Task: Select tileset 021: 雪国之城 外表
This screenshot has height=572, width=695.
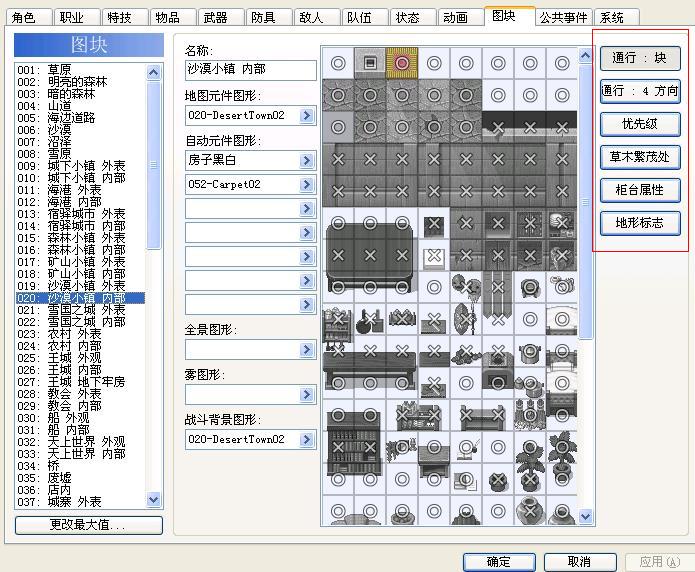Action: tap(81, 310)
